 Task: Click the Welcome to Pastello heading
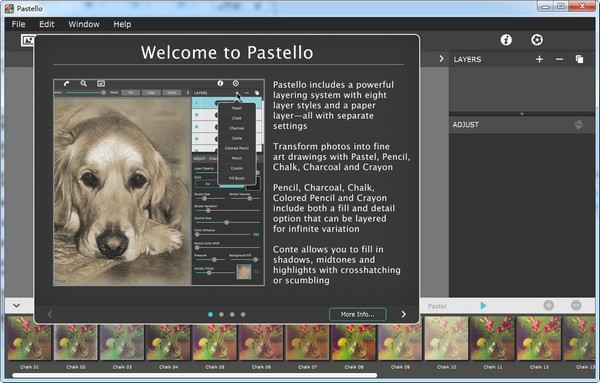point(227,52)
